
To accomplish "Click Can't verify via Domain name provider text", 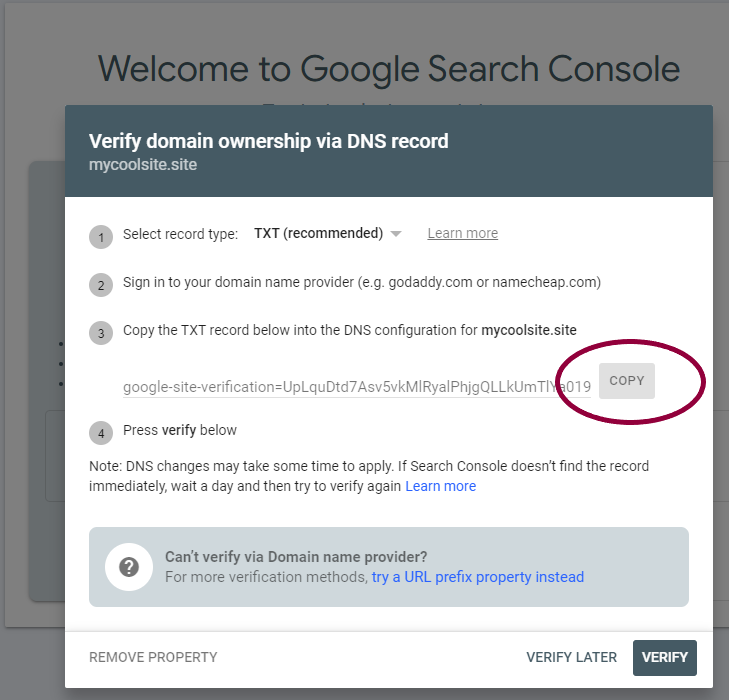I will [x=296, y=557].
